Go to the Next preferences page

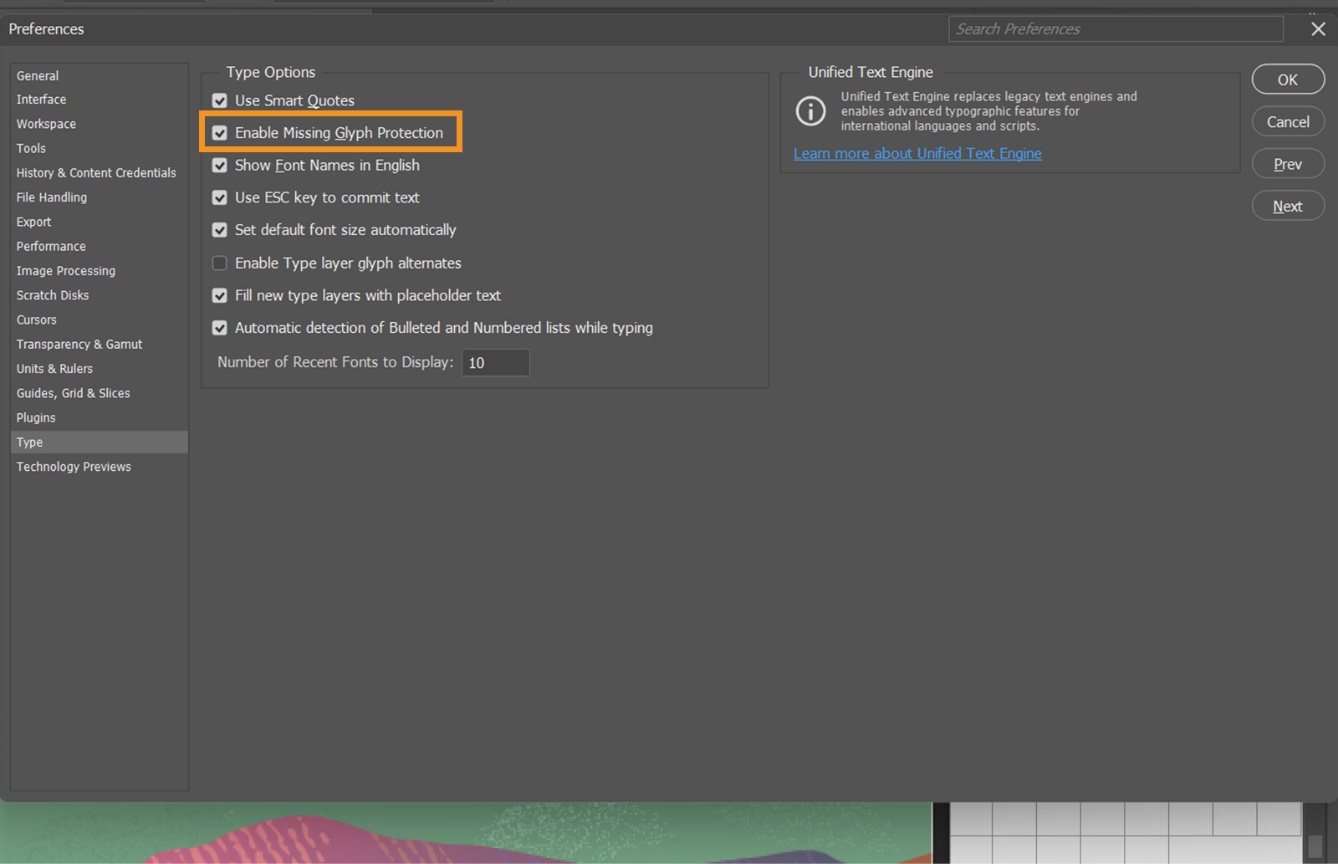(1288, 205)
